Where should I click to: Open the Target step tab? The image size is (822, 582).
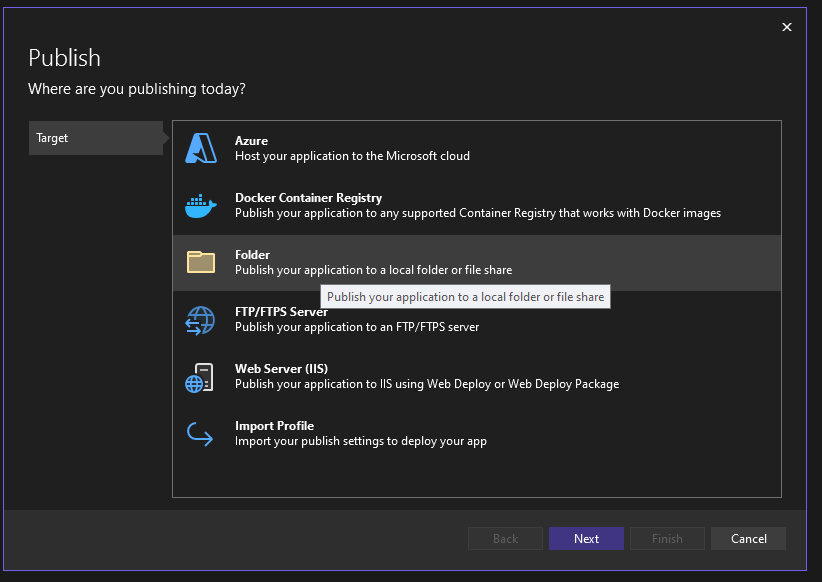point(96,138)
